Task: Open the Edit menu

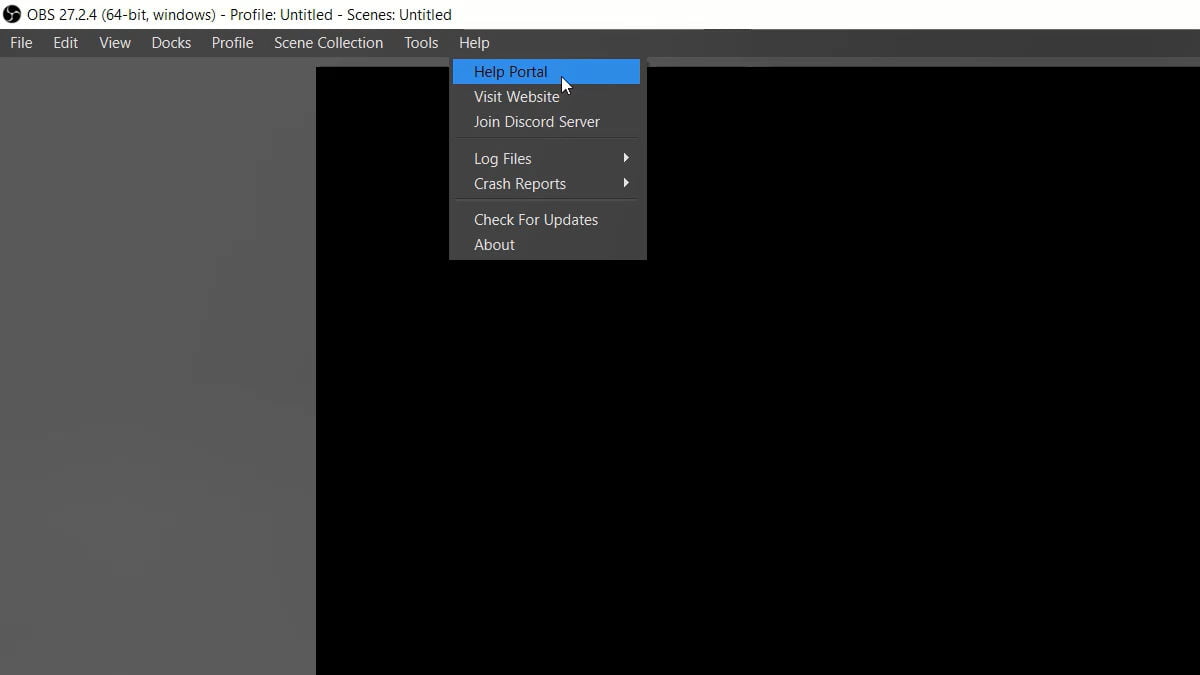Action: coord(66,43)
